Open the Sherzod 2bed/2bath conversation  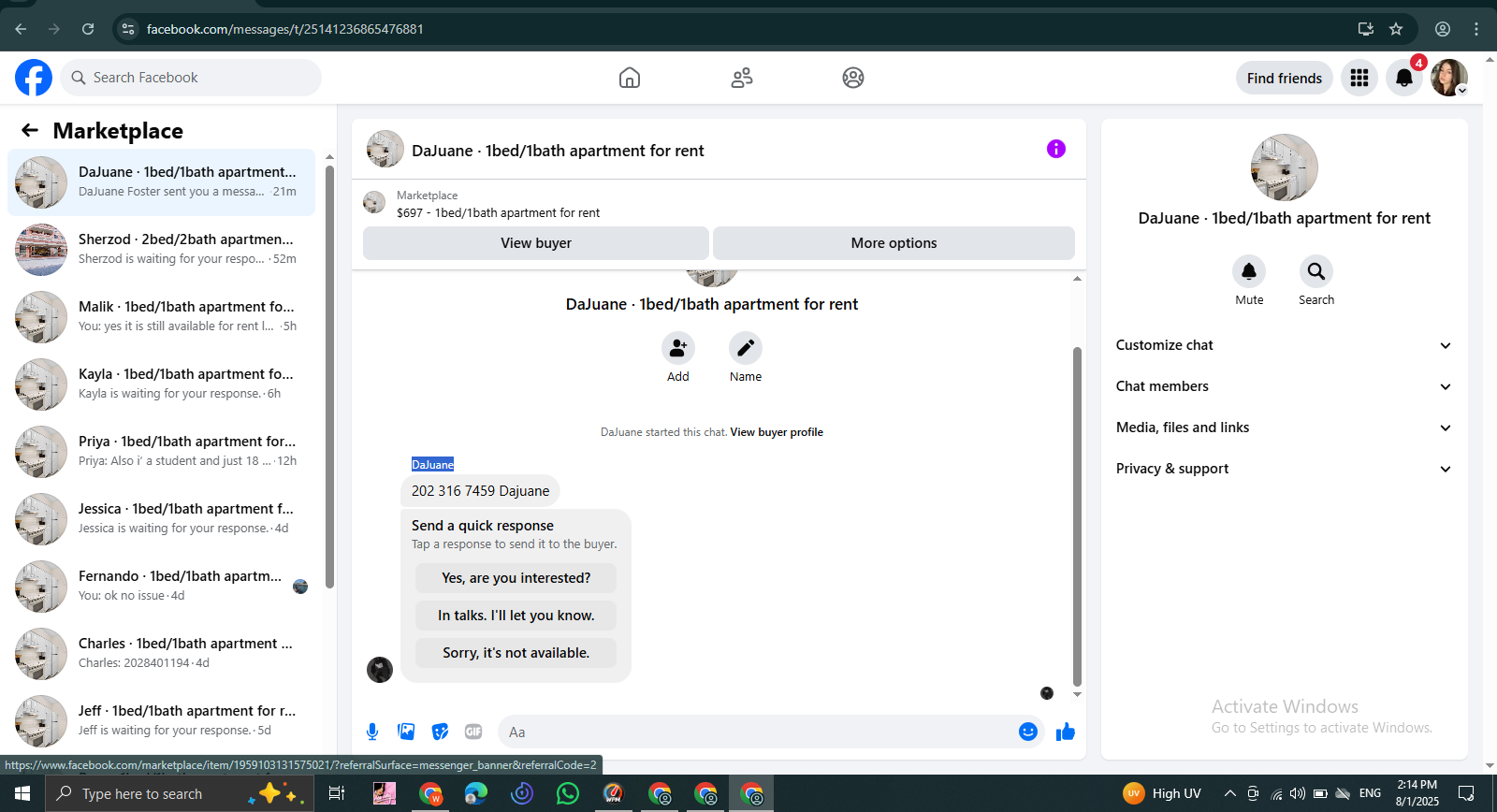tap(161, 250)
